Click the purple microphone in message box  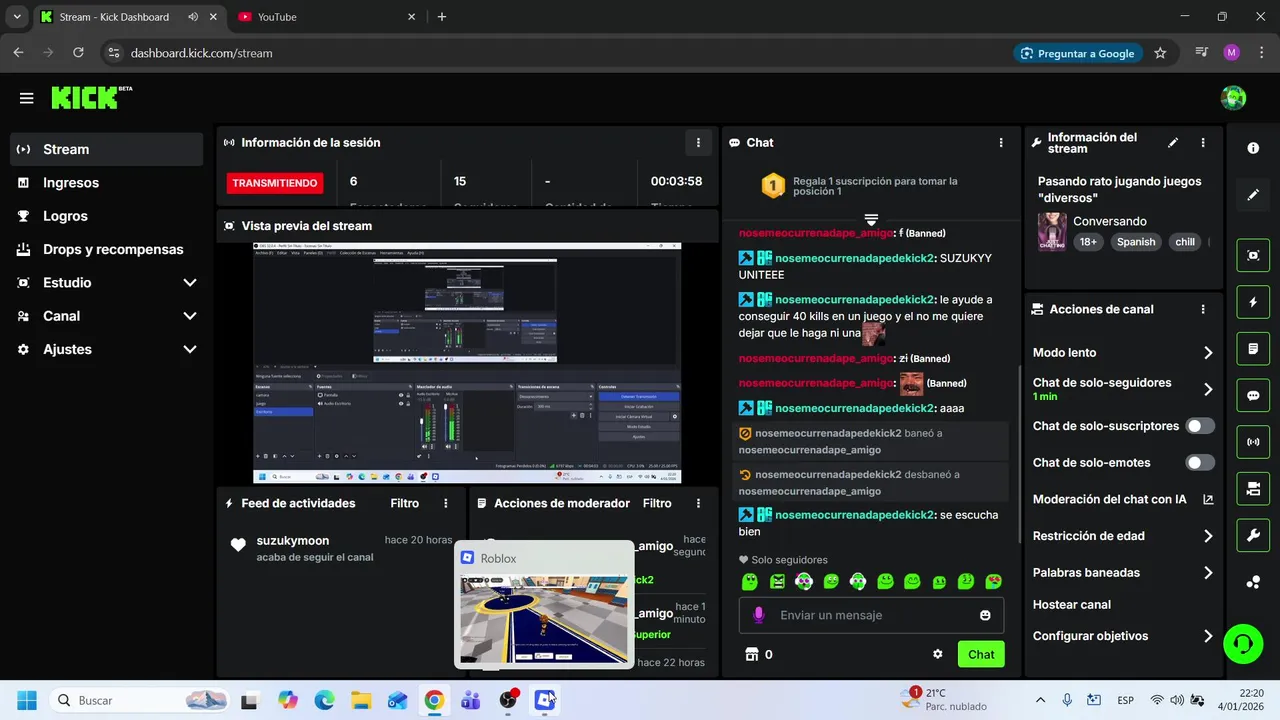point(758,615)
